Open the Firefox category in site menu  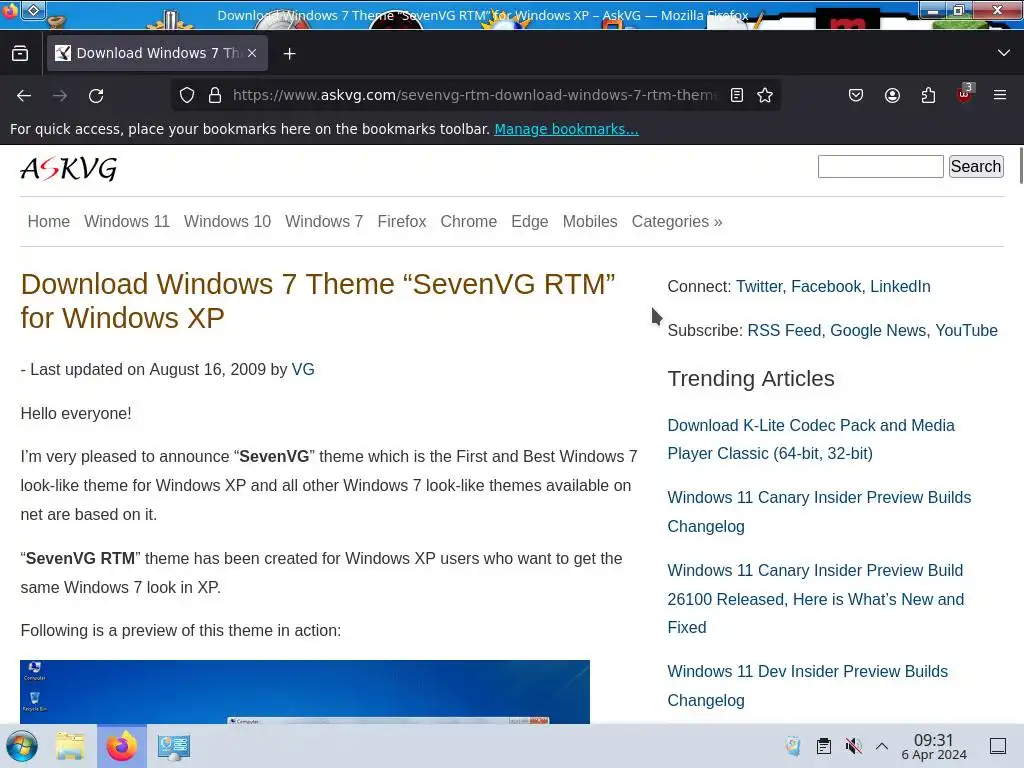tap(402, 221)
